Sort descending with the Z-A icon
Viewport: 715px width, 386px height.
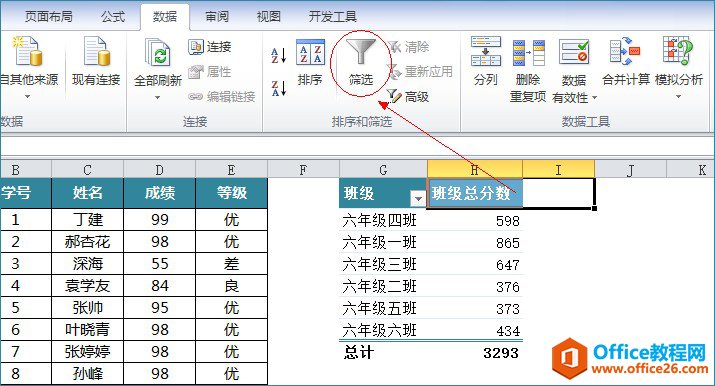(x=278, y=88)
